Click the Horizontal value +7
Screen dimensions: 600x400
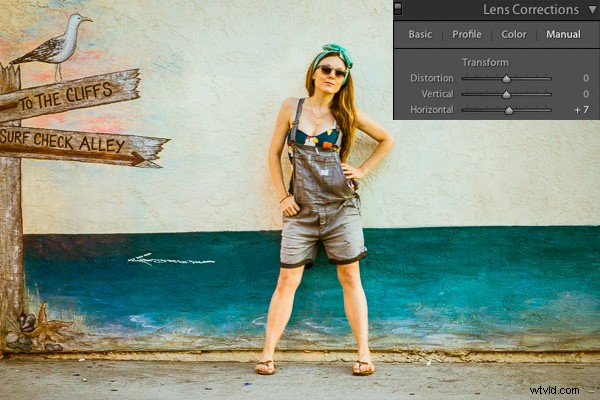tap(582, 110)
